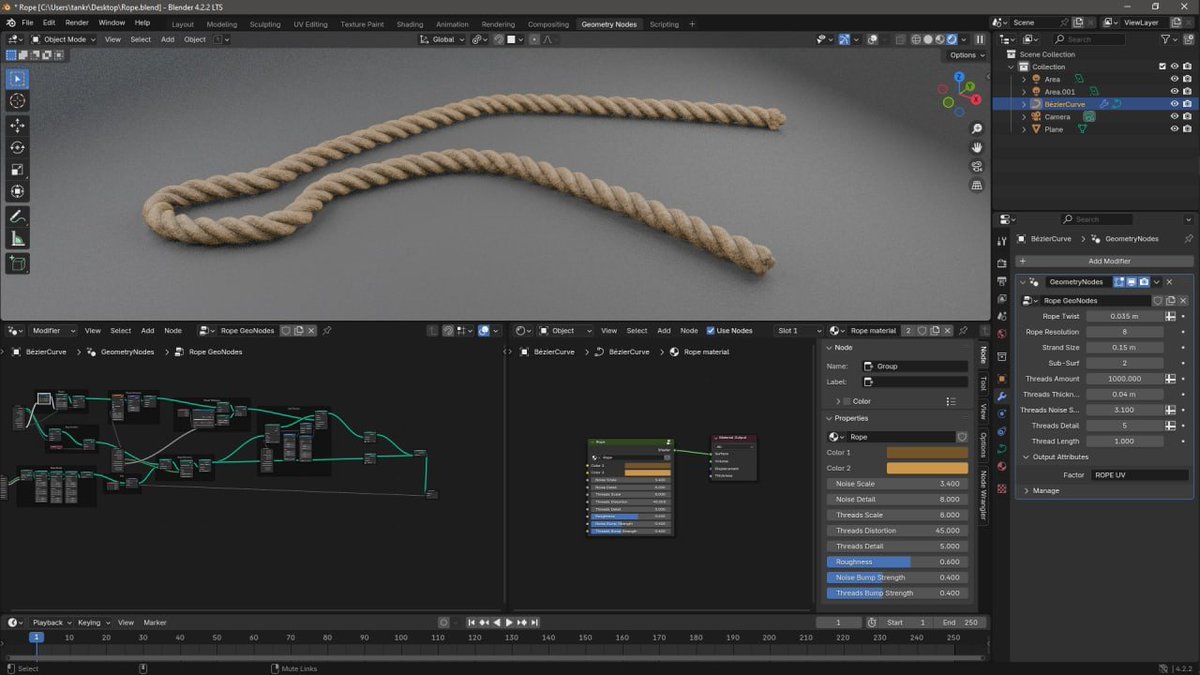Select the Move tool in the viewport toolbar

click(16, 124)
